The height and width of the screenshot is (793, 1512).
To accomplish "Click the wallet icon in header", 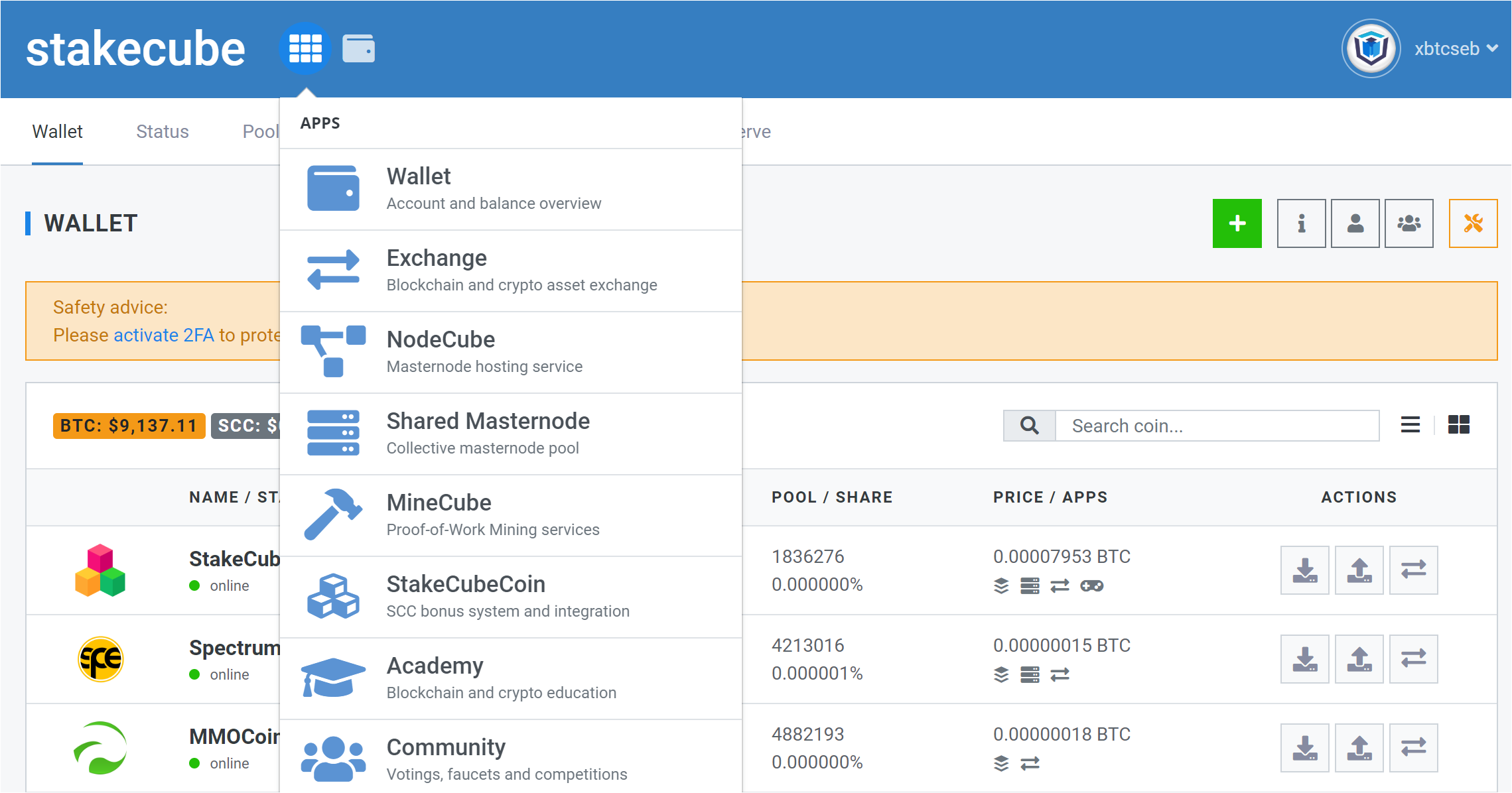I will click(358, 48).
